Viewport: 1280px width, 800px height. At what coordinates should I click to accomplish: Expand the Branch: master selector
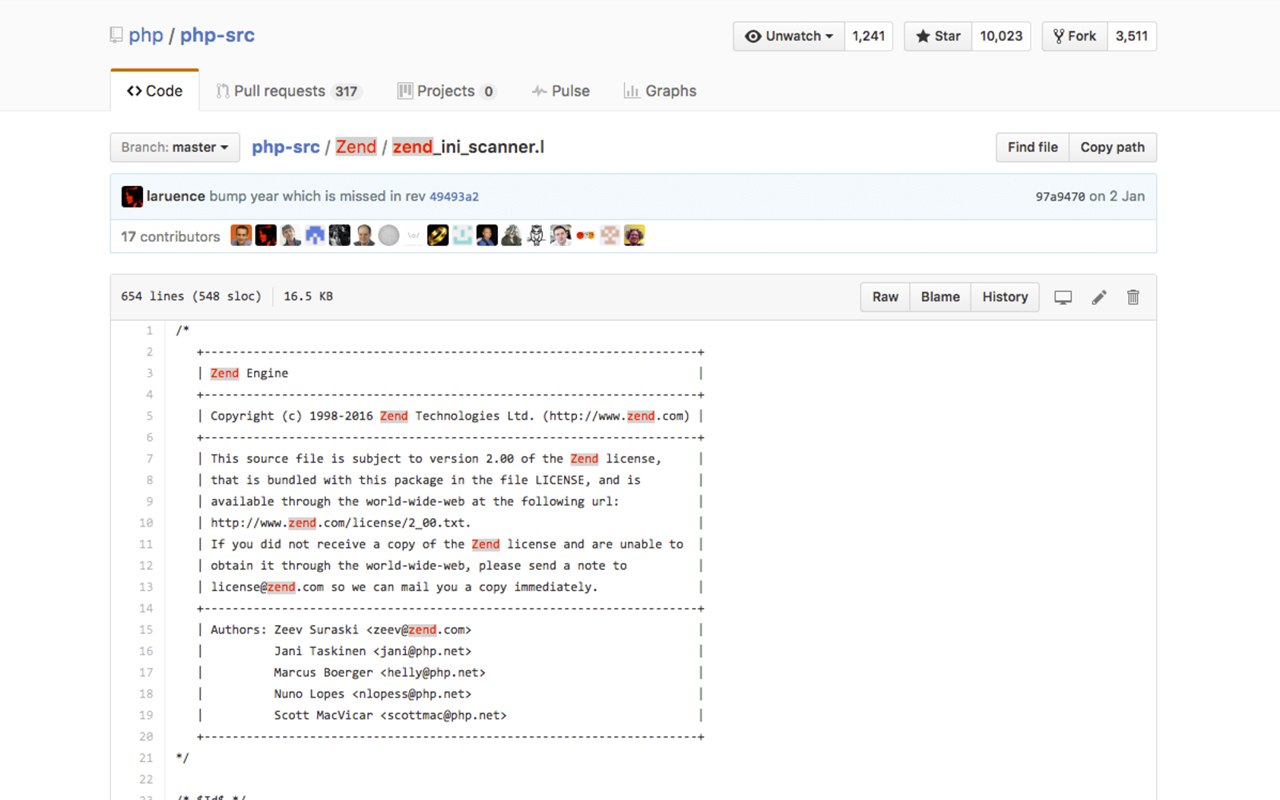tap(175, 147)
